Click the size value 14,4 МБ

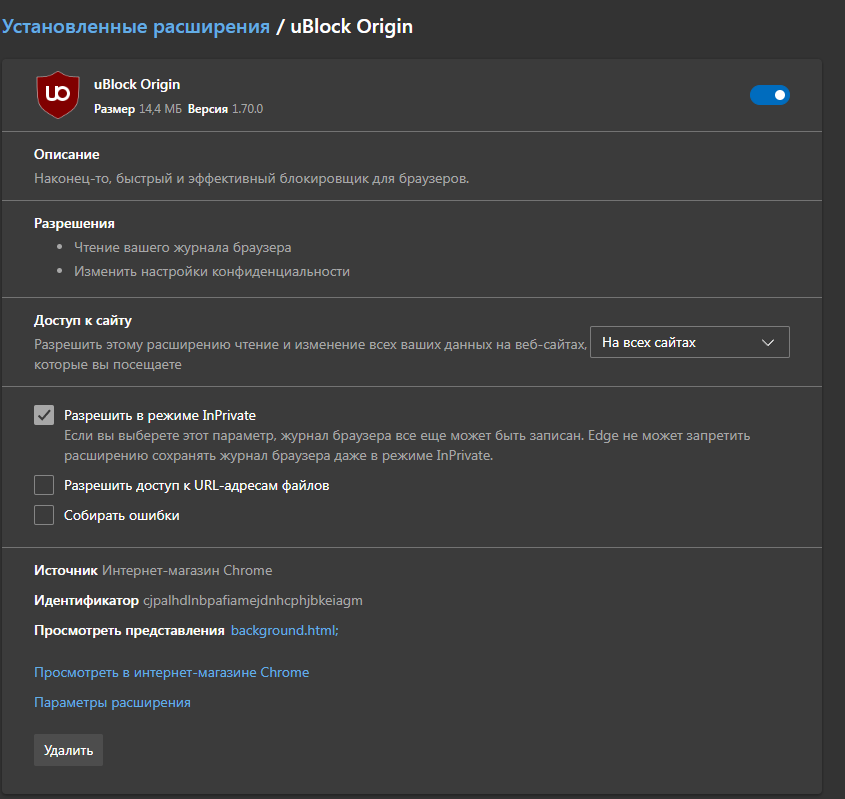pos(161,109)
